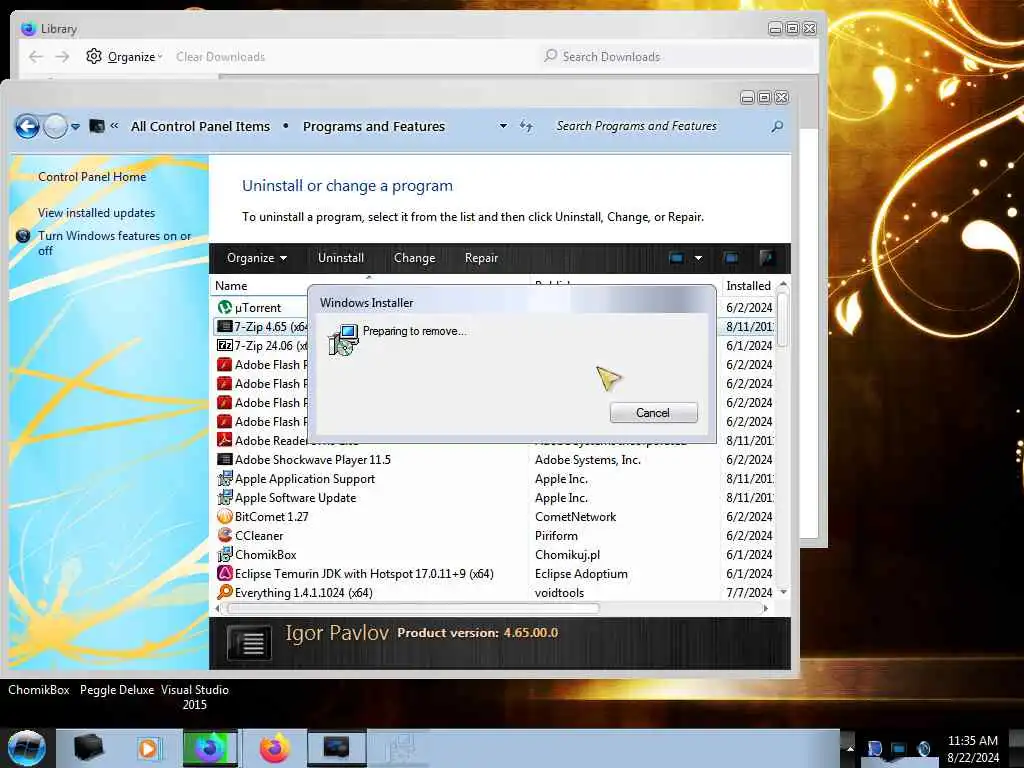Click Search Downloads field in Library window
Viewport: 1024px width, 768px height.
[676, 57]
